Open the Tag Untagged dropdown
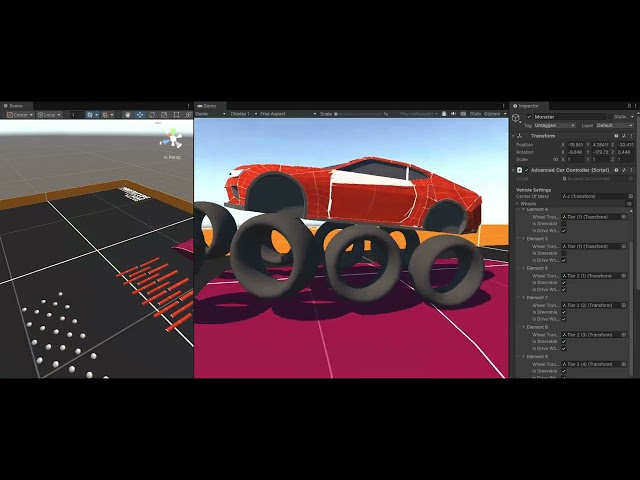 [x=555, y=125]
